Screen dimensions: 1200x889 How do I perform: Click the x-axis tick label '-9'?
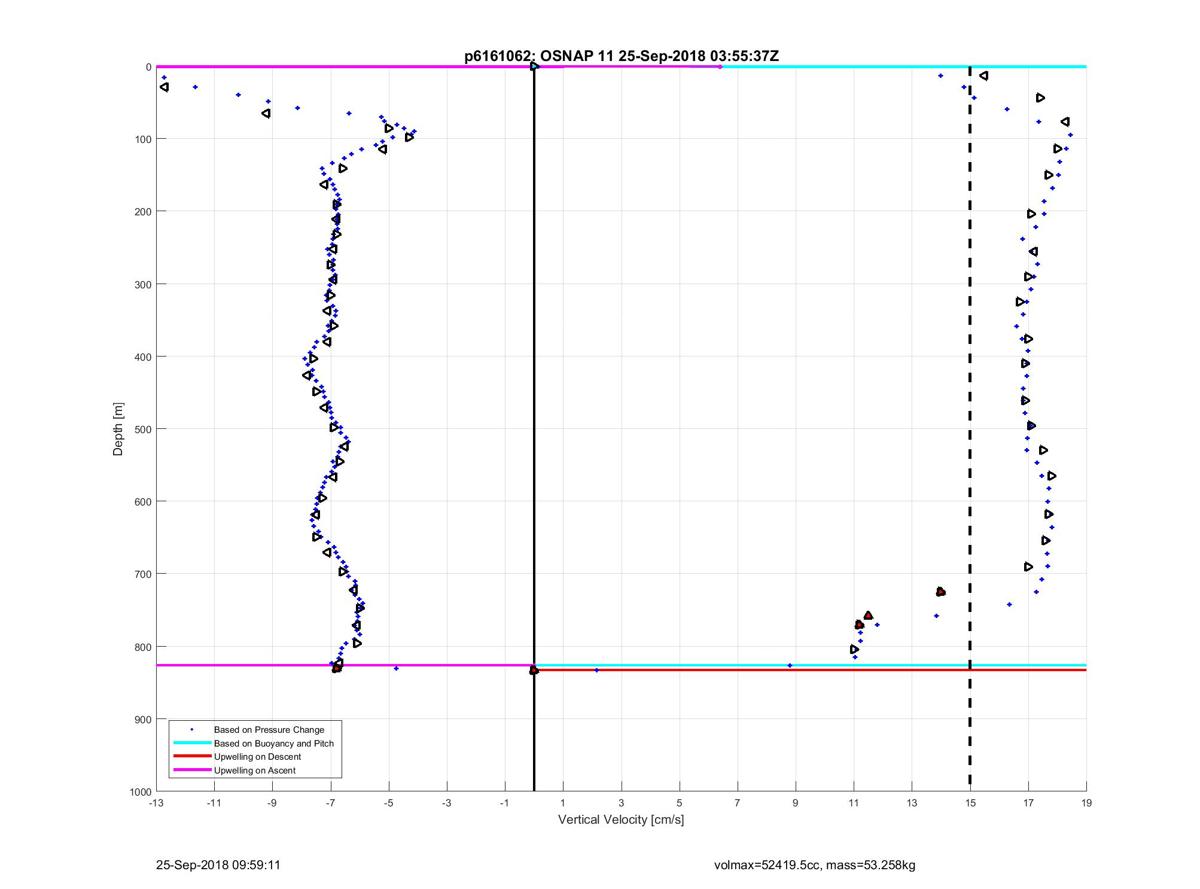coord(272,803)
